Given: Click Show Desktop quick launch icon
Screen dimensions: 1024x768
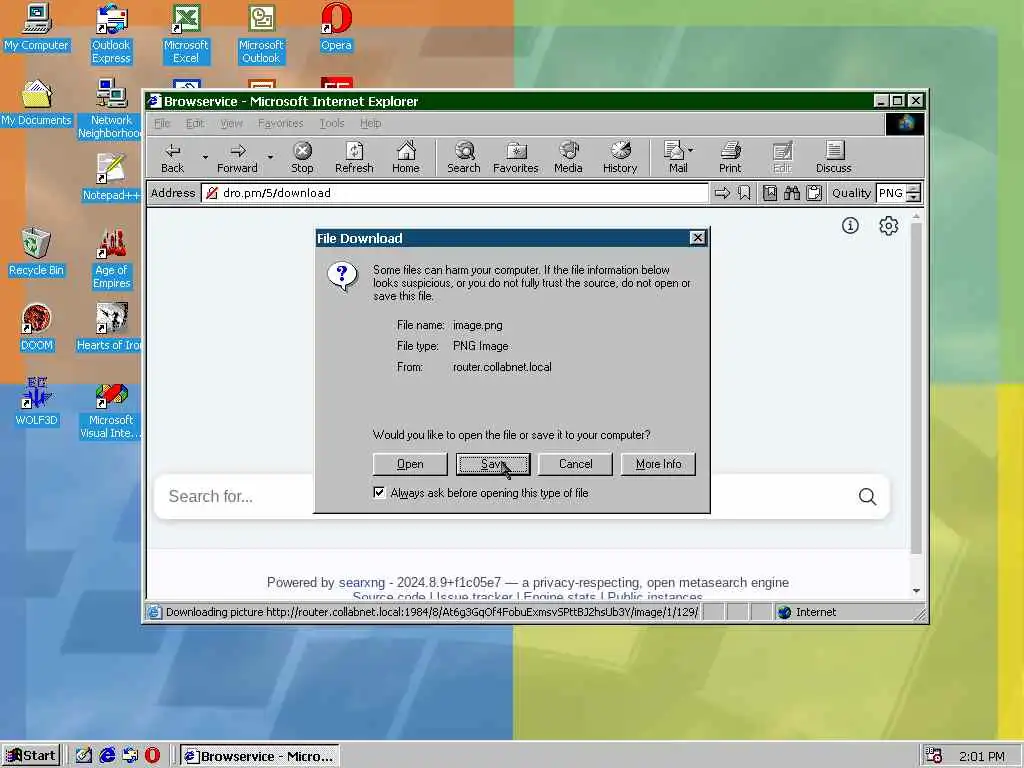Looking at the screenshot, I should (x=84, y=756).
